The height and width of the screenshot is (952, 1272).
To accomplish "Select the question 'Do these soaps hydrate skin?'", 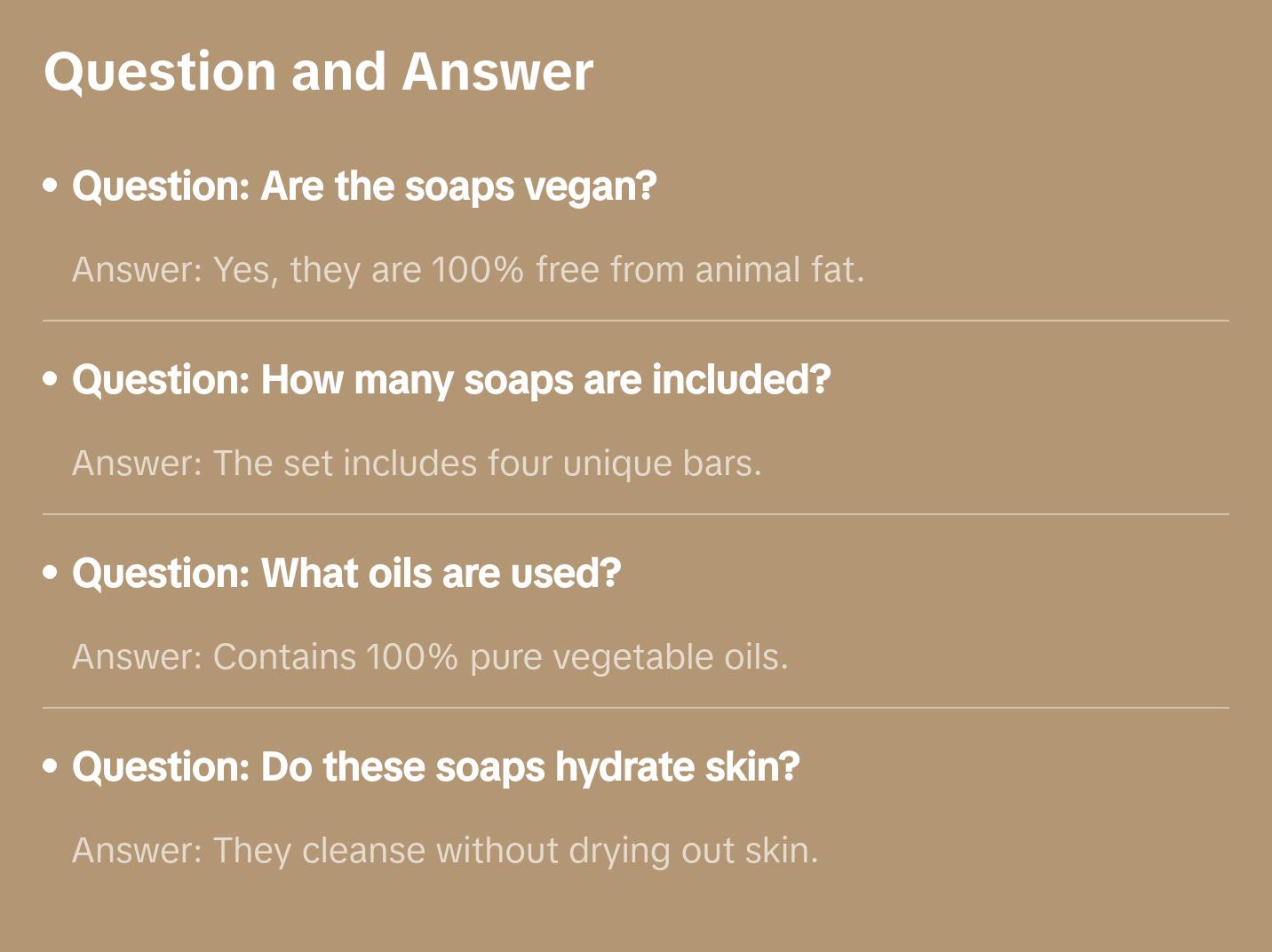I will tap(435, 767).
